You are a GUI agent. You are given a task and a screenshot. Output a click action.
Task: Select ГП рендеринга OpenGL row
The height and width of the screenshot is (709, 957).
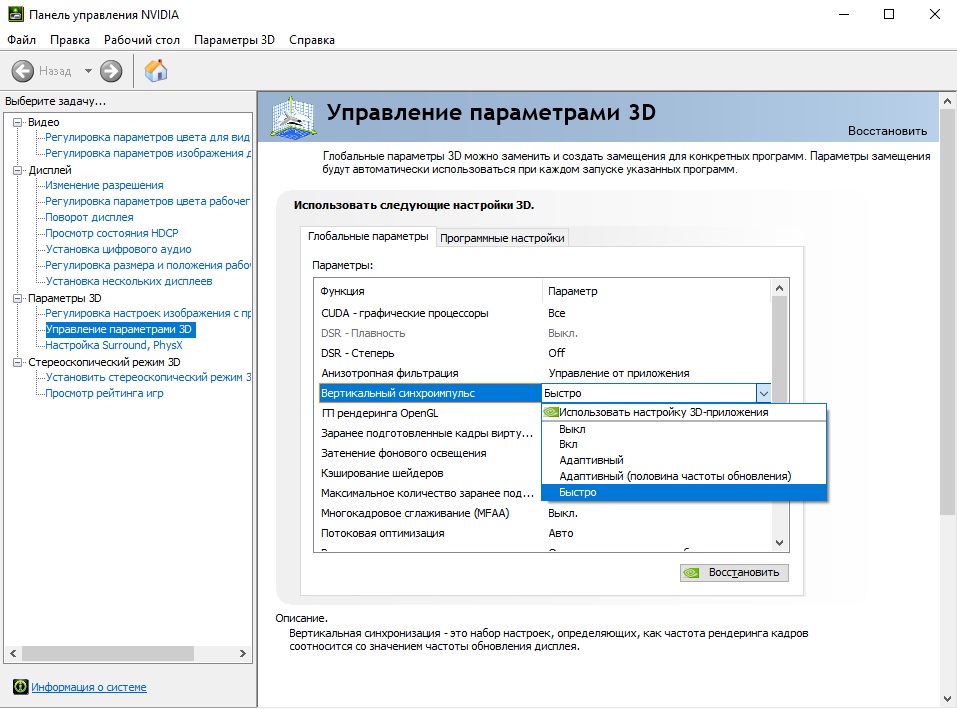430,413
